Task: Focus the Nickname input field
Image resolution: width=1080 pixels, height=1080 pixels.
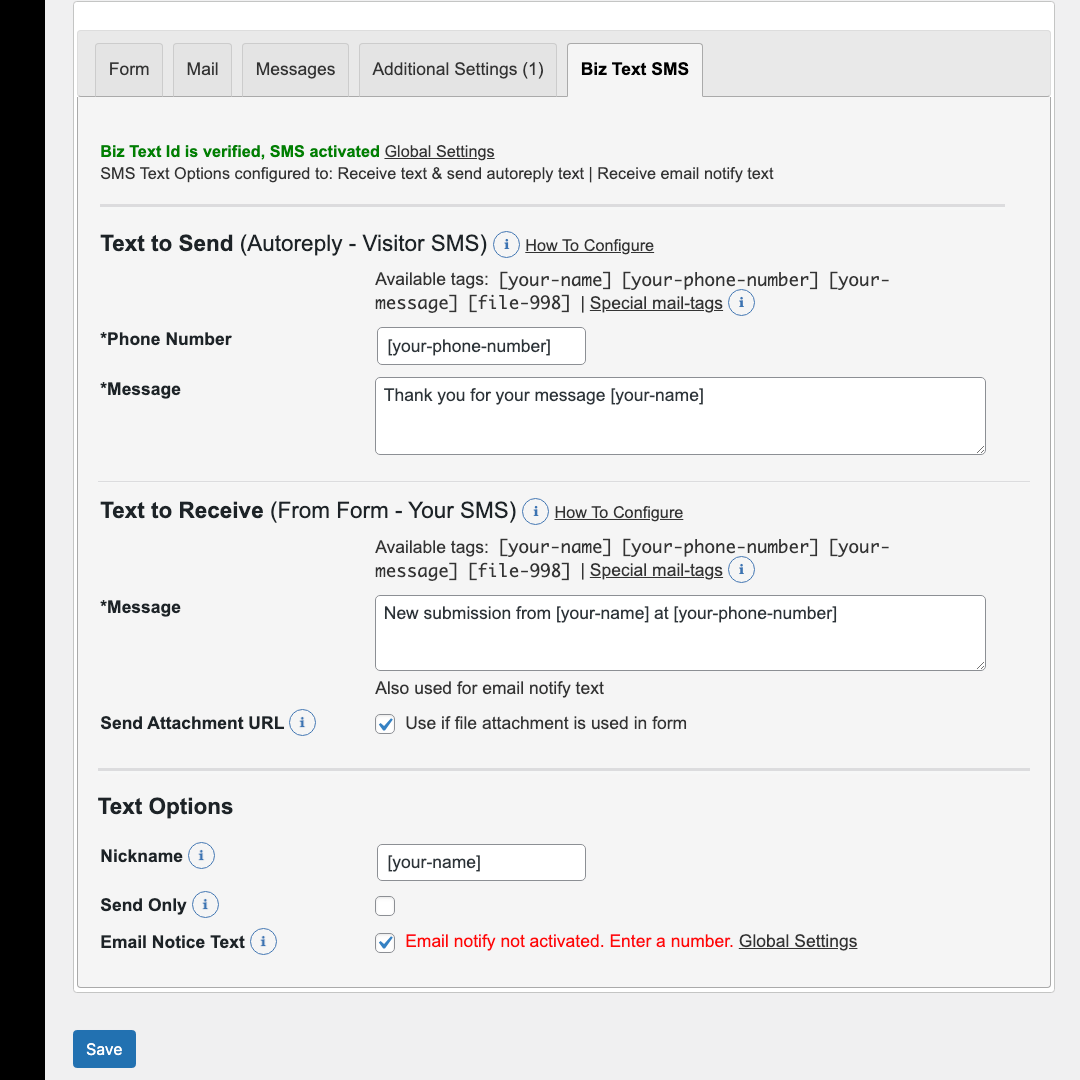Action: coord(481,862)
